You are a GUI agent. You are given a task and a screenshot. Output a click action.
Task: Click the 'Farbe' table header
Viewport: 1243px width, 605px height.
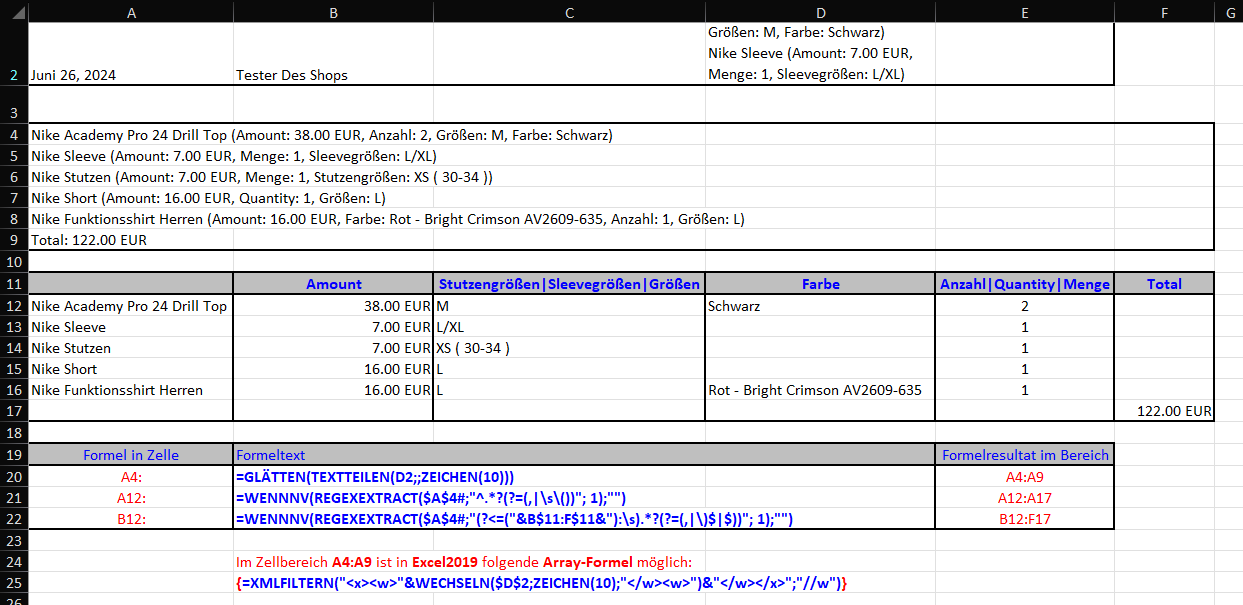(x=820, y=284)
